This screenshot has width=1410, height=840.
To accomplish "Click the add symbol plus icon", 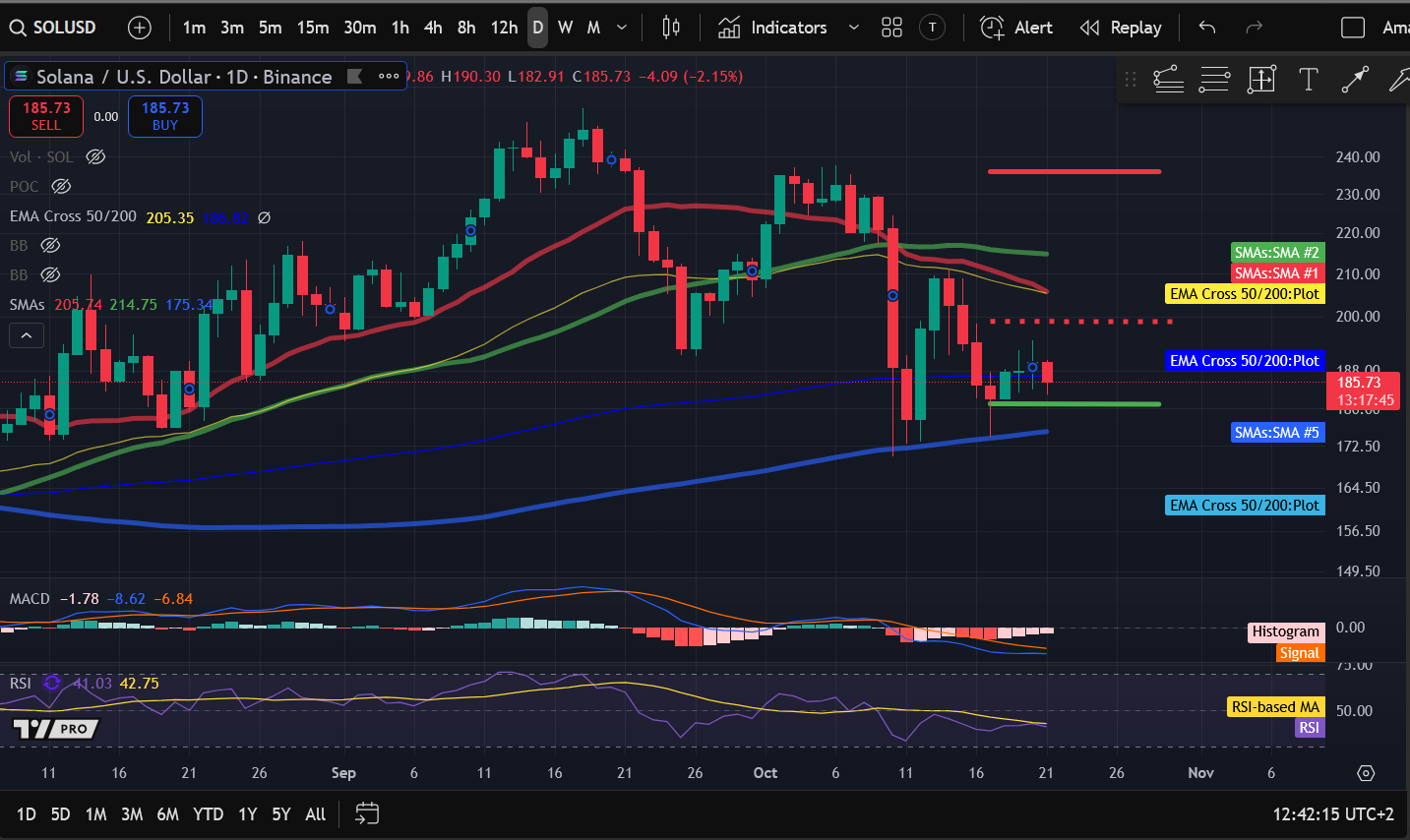I will point(140,28).
